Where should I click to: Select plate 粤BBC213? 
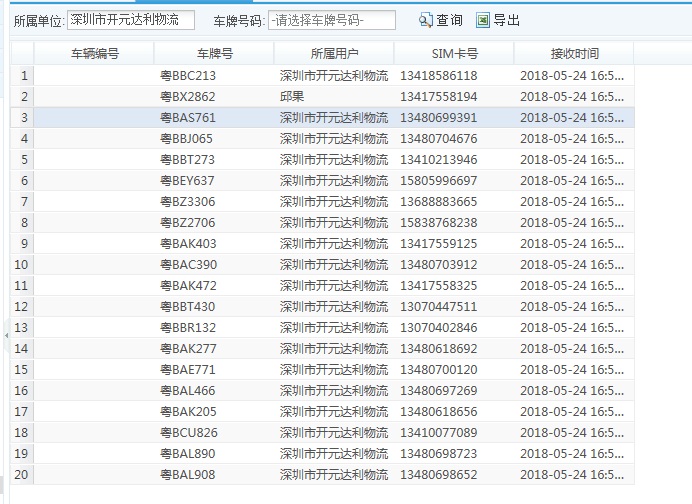pos(188,76)
